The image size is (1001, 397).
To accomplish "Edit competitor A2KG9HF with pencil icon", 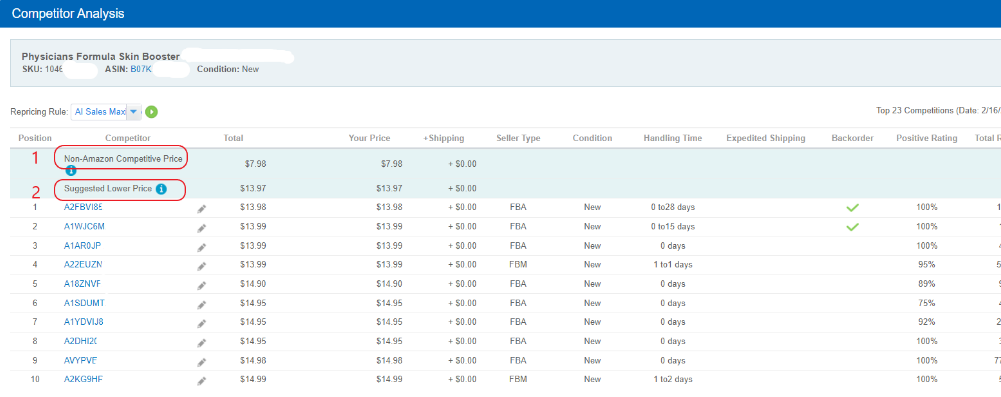I will [x=202, y=380].
